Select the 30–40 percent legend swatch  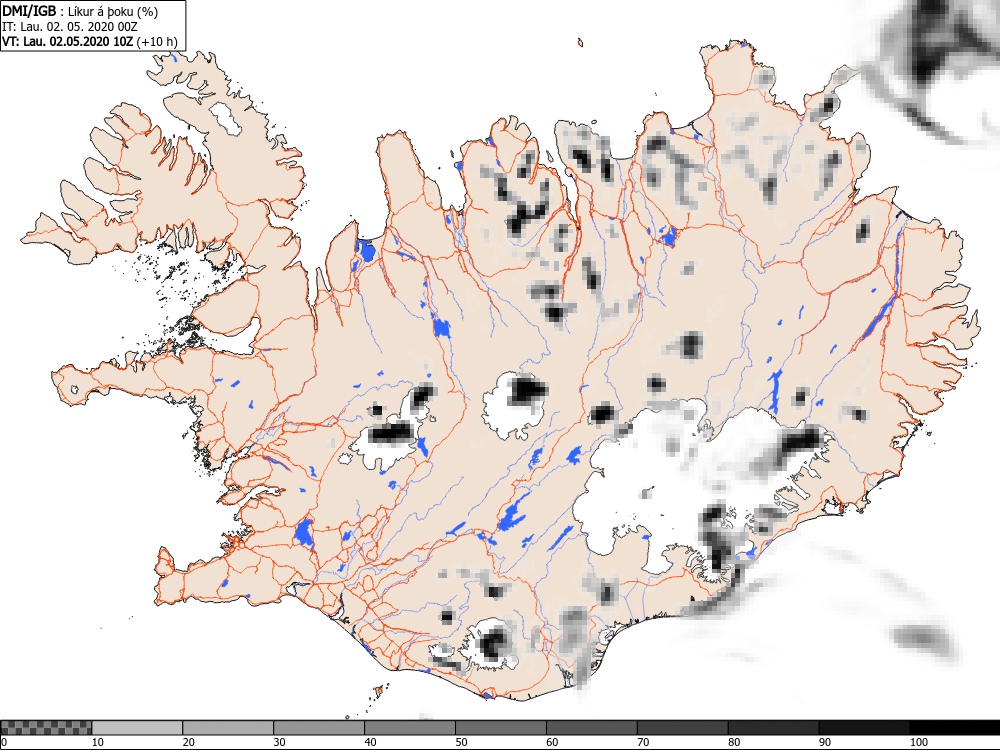(x=319, y=728)
